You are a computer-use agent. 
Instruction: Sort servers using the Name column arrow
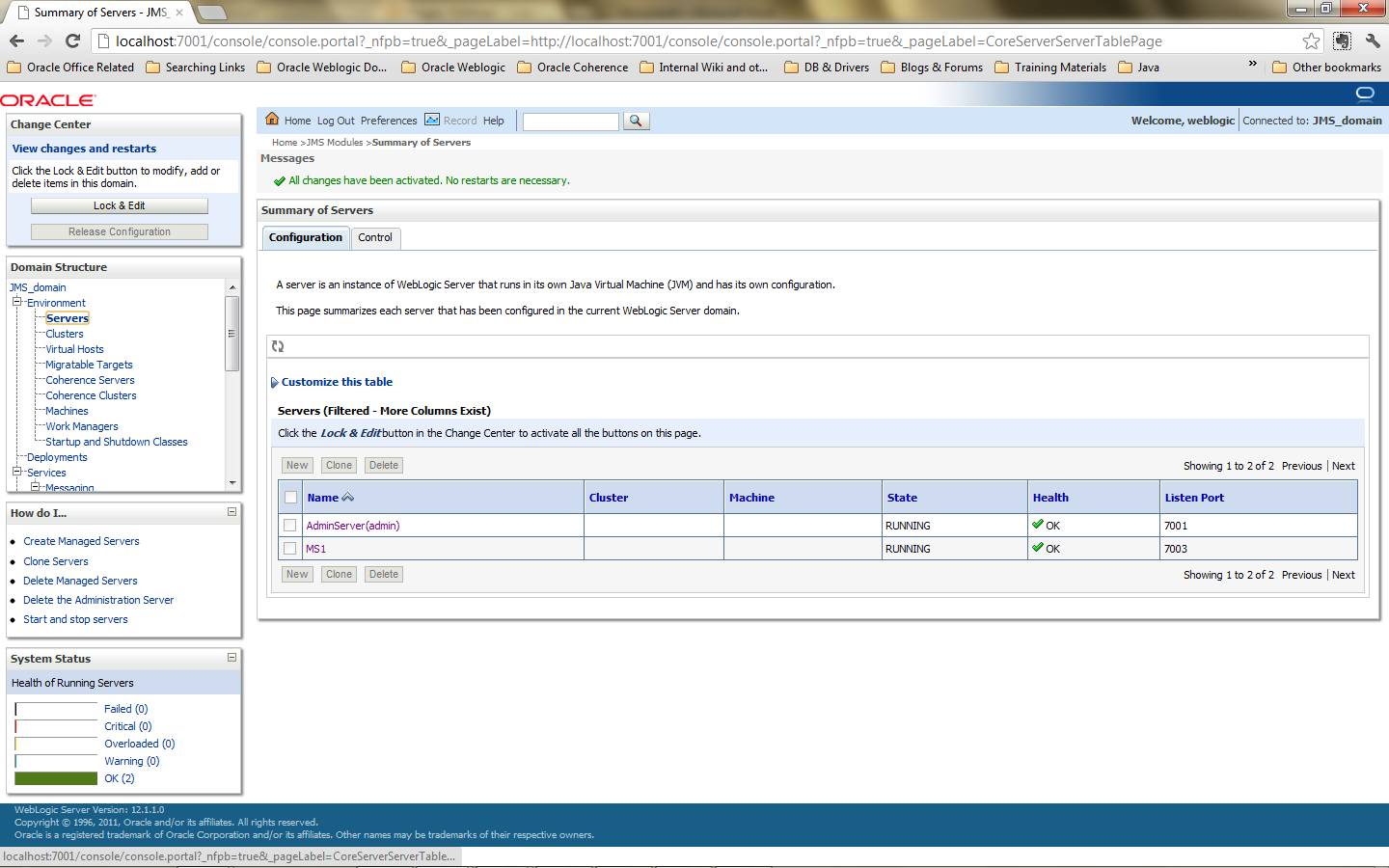point(347,497)
